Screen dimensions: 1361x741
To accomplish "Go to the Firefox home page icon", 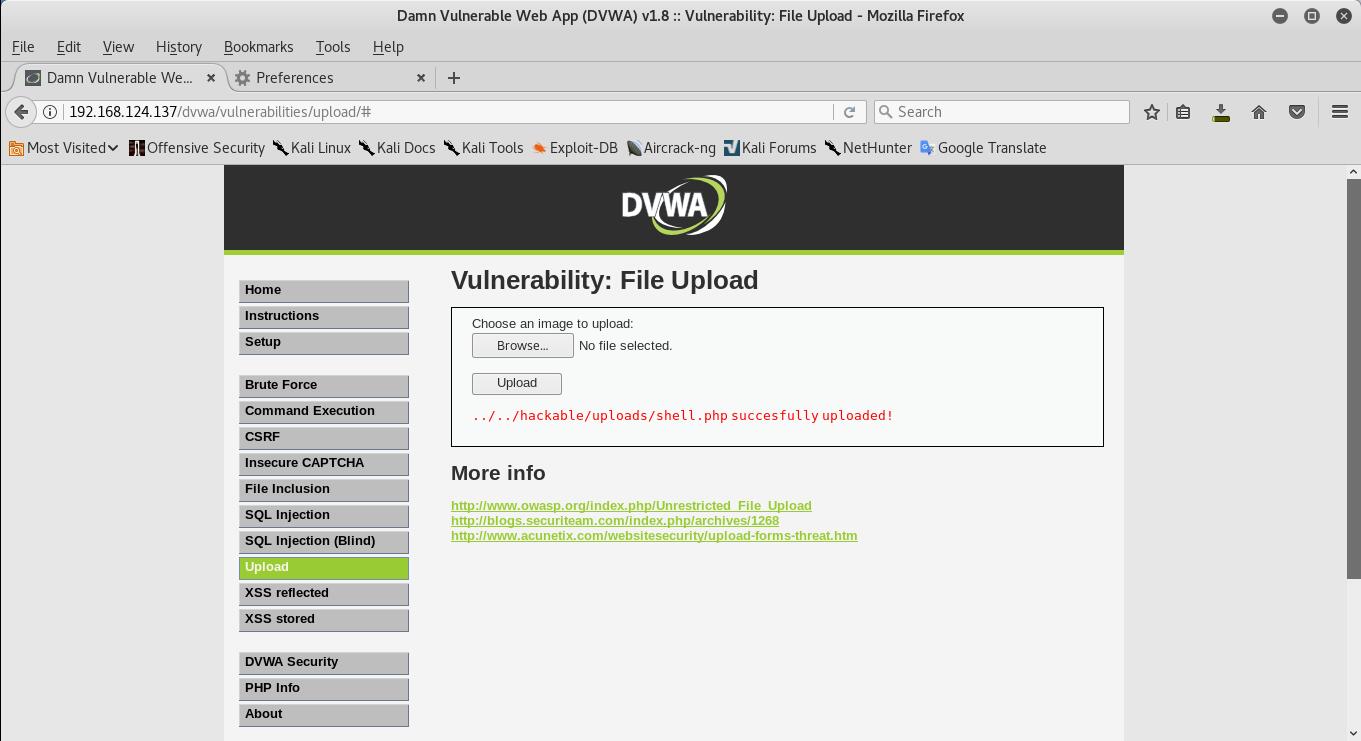I will point(1259,112).
